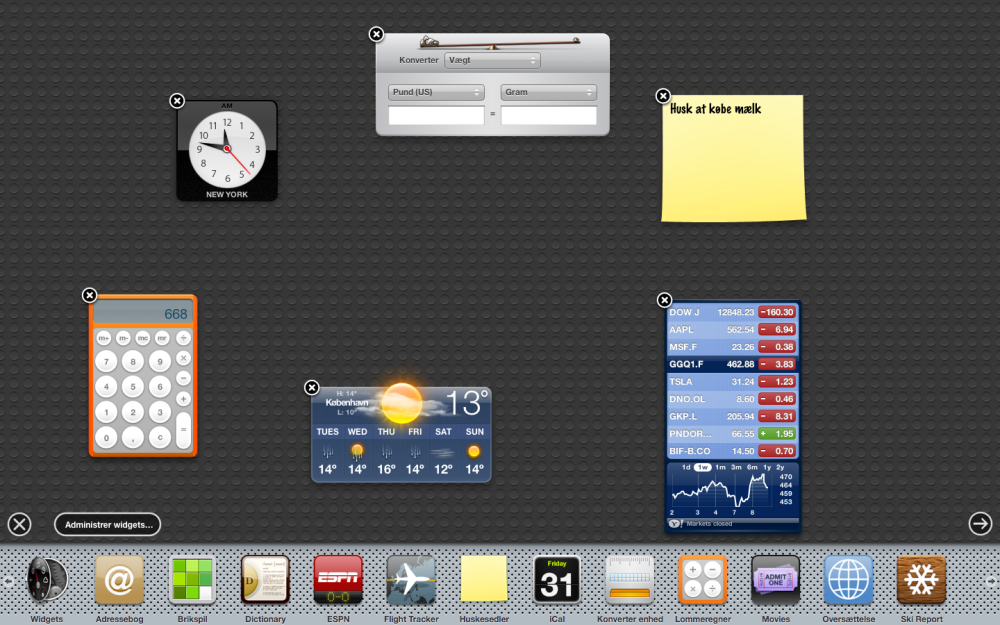Launch the Ski Report widget
Screen dimensions: 1000x625
pyautogui.click(x=921, y=580)
